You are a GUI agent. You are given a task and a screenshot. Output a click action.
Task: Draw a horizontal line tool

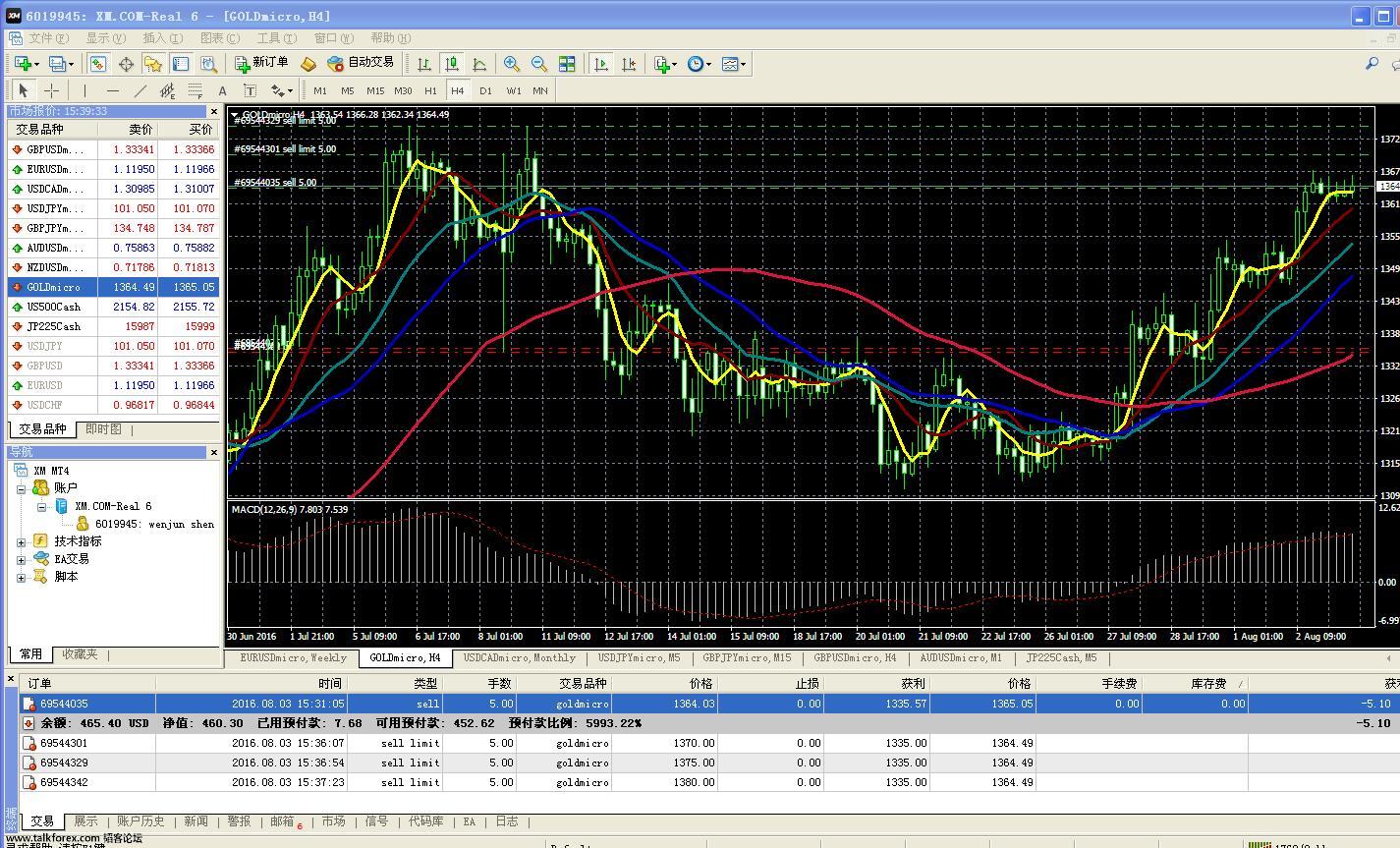point(113,90)
